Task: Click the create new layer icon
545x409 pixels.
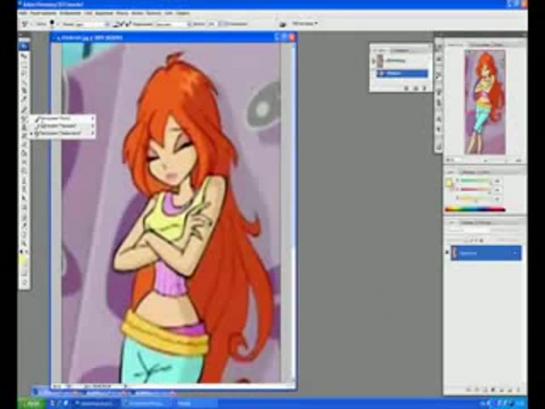Action: (509, 390)
